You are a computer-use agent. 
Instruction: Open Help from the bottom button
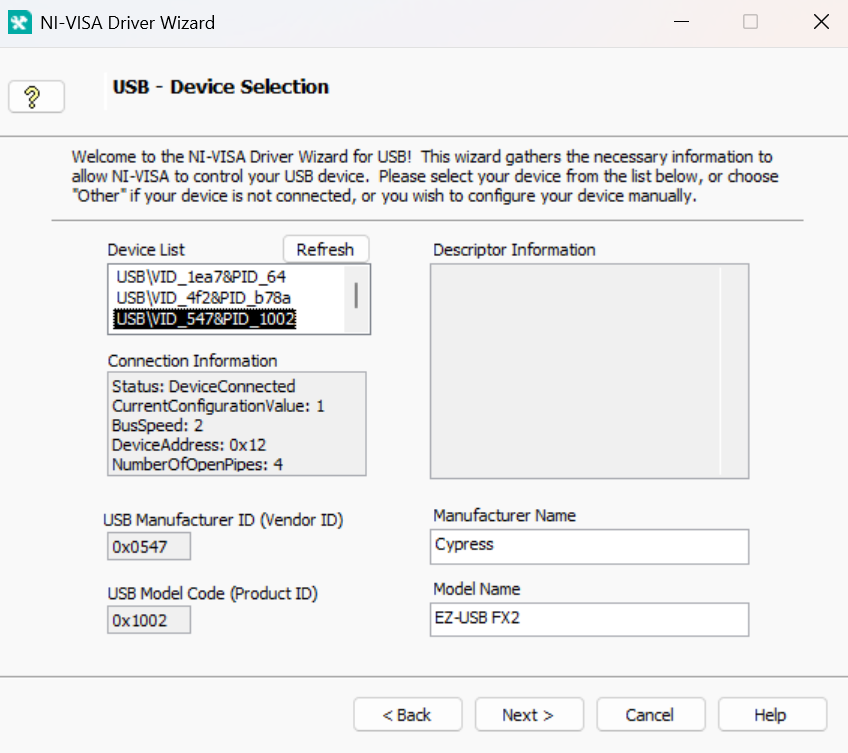tap(772, 715)
